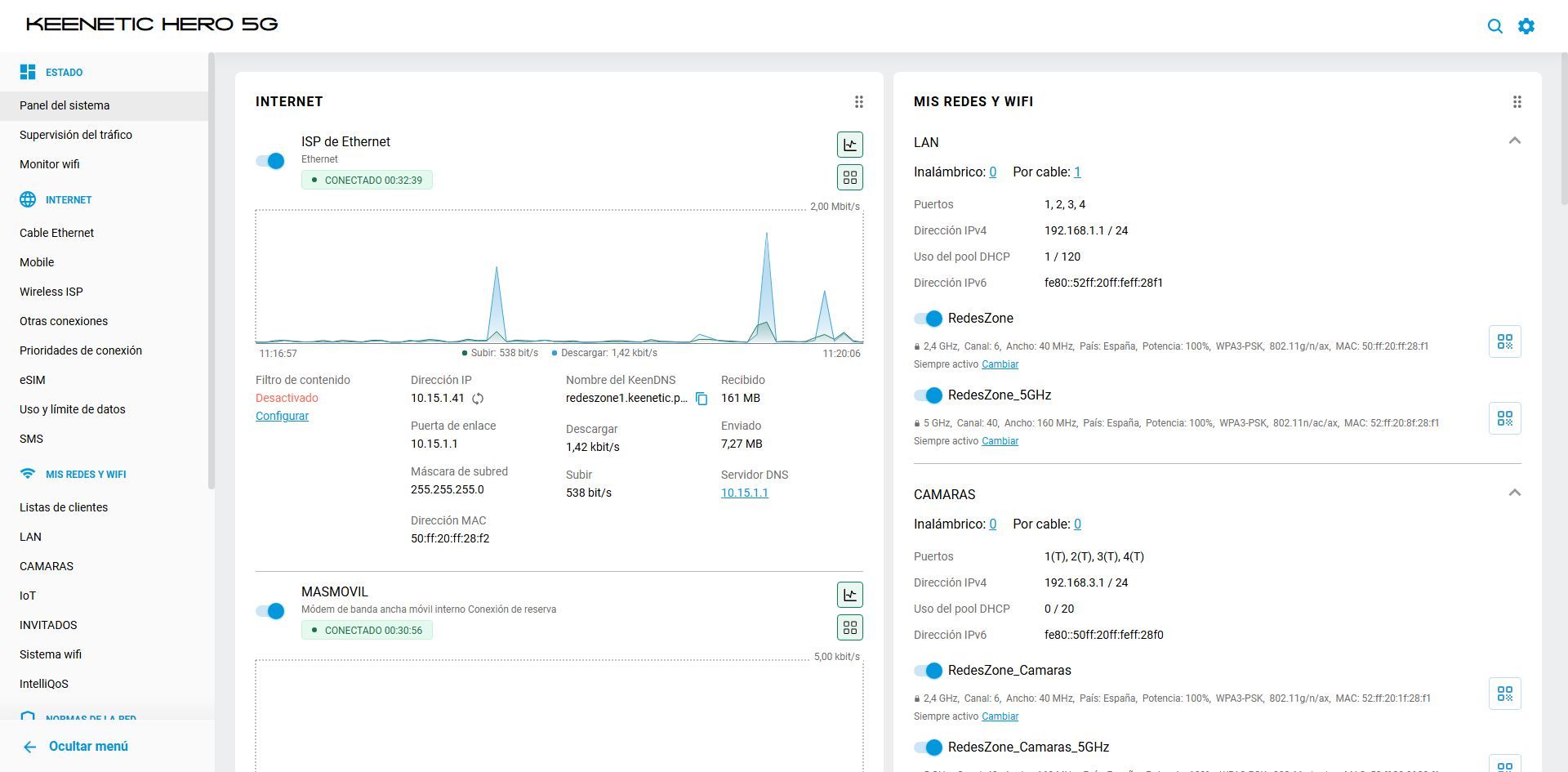Screen dimensions: 1568x772
Task: Click the sidebar menu scrollbar
Action: 212,272
